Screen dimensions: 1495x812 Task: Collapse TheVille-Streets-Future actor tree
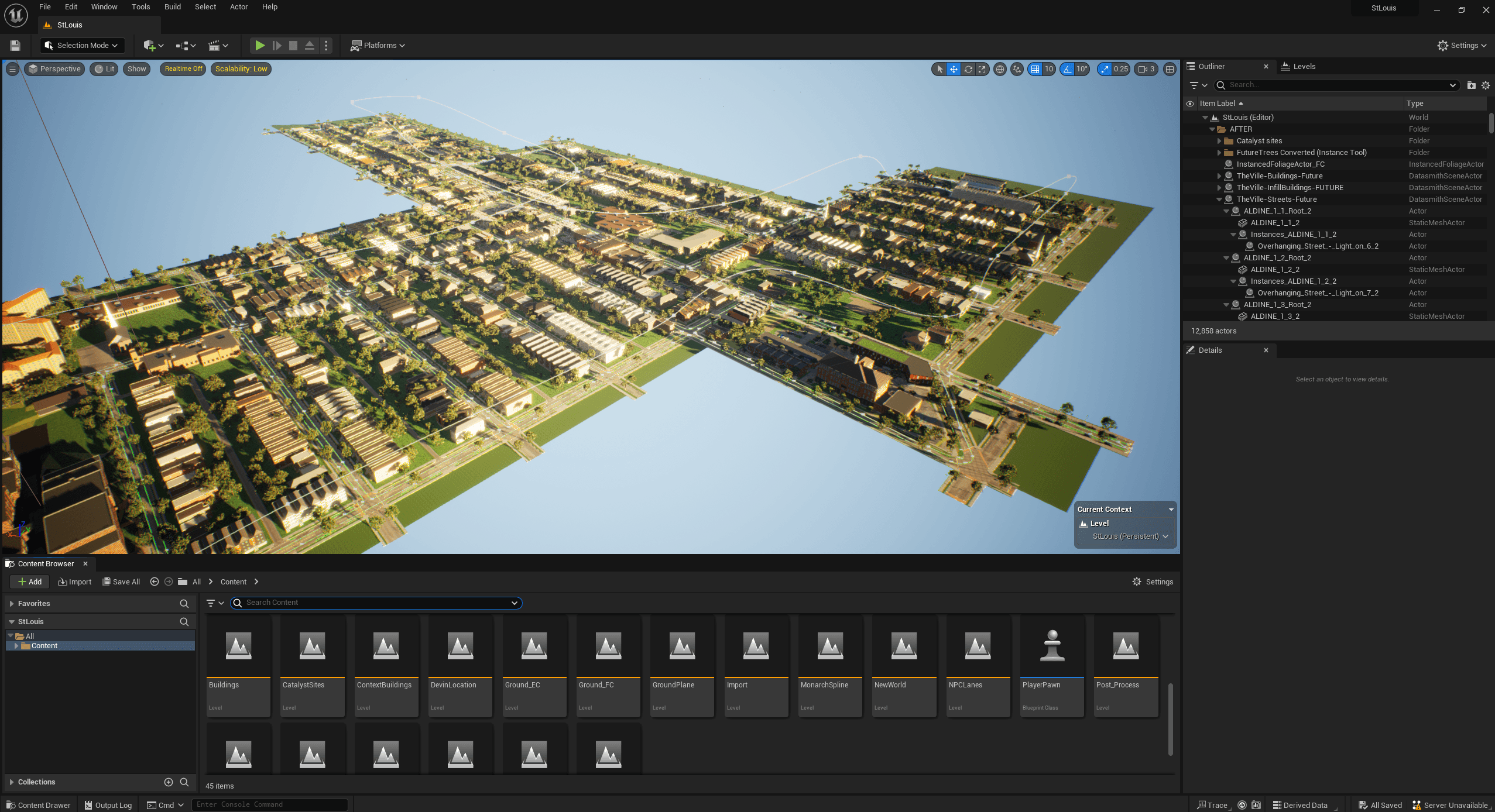pos(1219,199)
